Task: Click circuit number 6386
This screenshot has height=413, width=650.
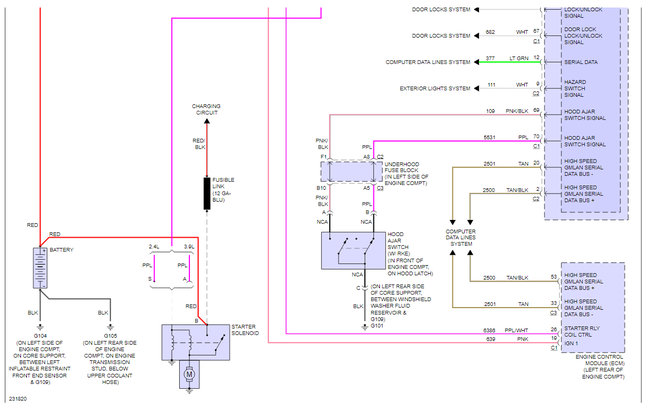Action: (x=489, y=330)
